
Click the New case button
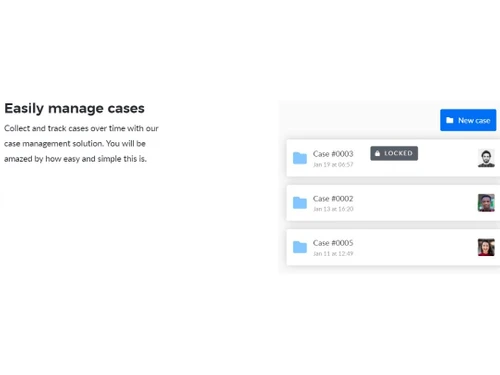468,120
